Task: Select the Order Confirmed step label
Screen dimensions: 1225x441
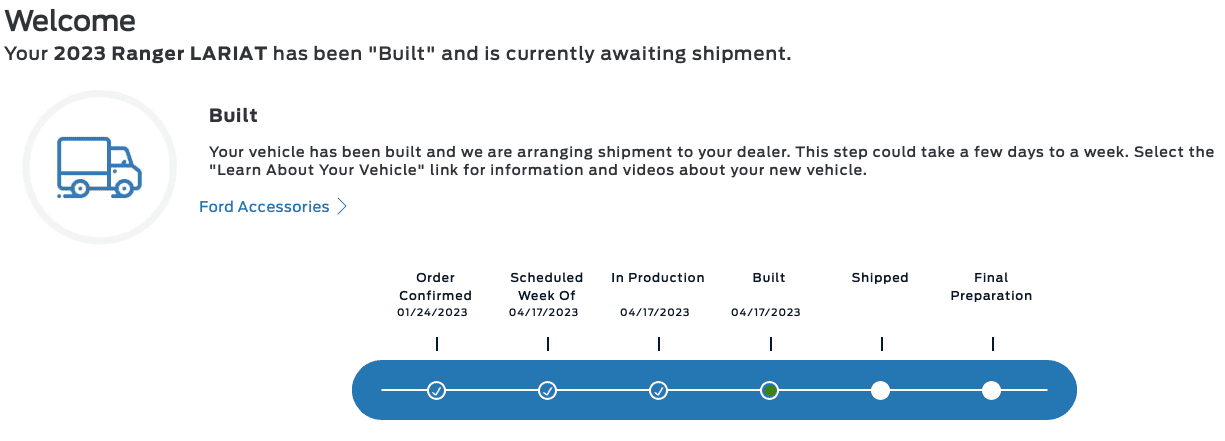Action: tap(435, 286)
